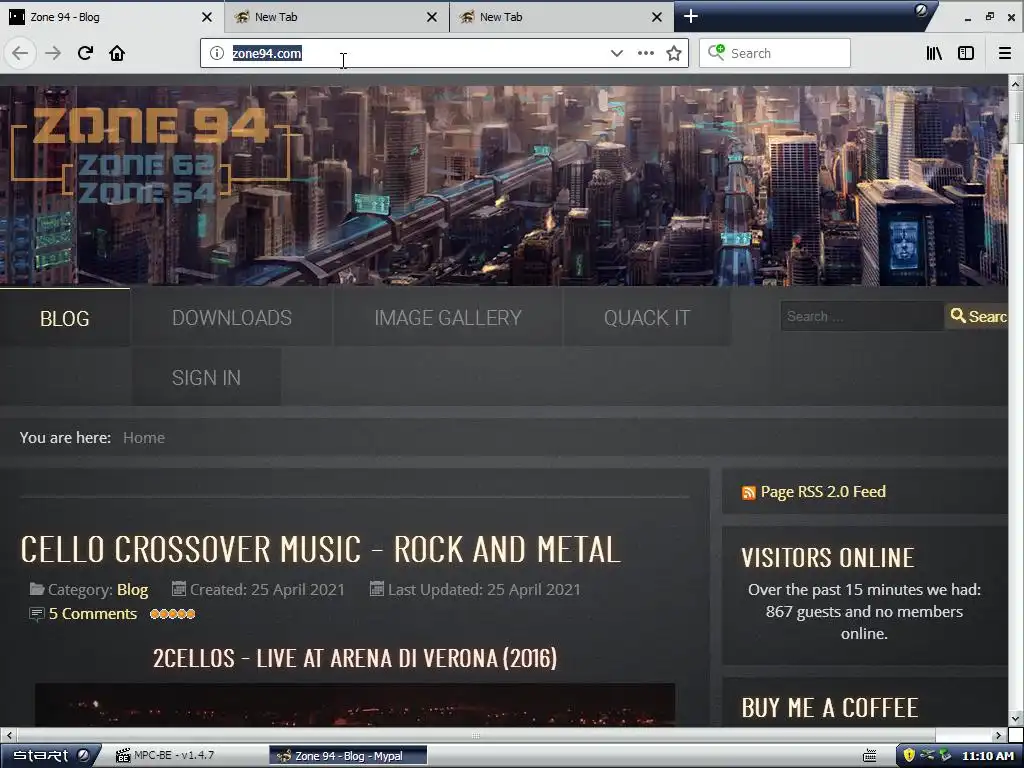The height and width of the screenshot is (768, 1024).
Task: Click the vertical scrollbar up arrow
Action: tap(1016, 84)
